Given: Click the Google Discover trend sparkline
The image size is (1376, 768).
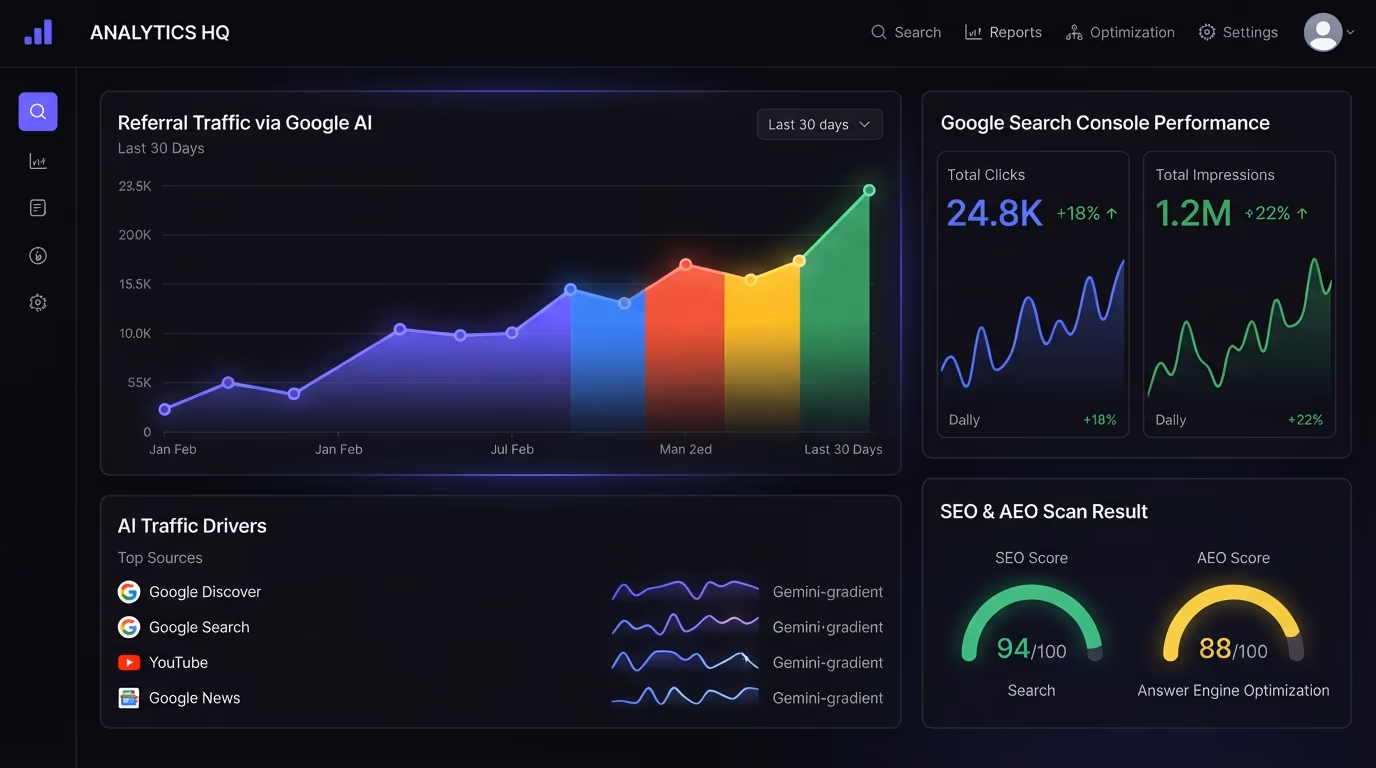Looking at the screenshot, I should (685, 590).
